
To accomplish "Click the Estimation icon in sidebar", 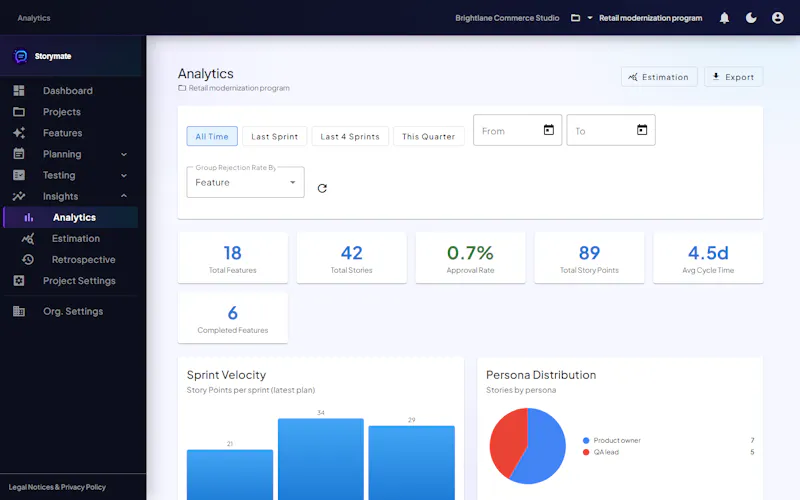I will [x=28, y=238].
